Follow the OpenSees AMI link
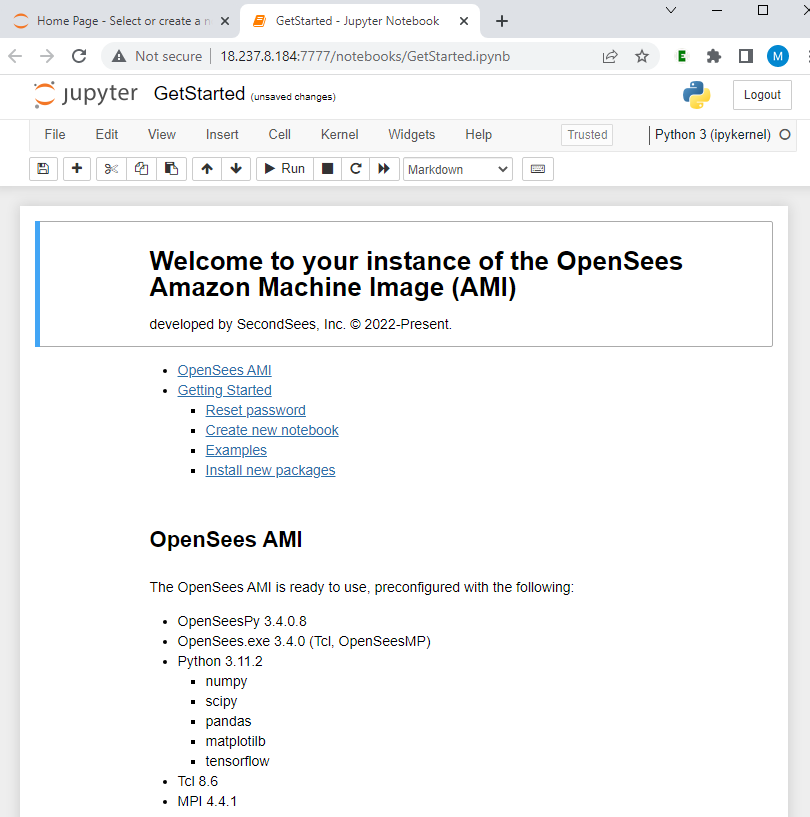The image size is (810, 817). (x=224, y=370)
